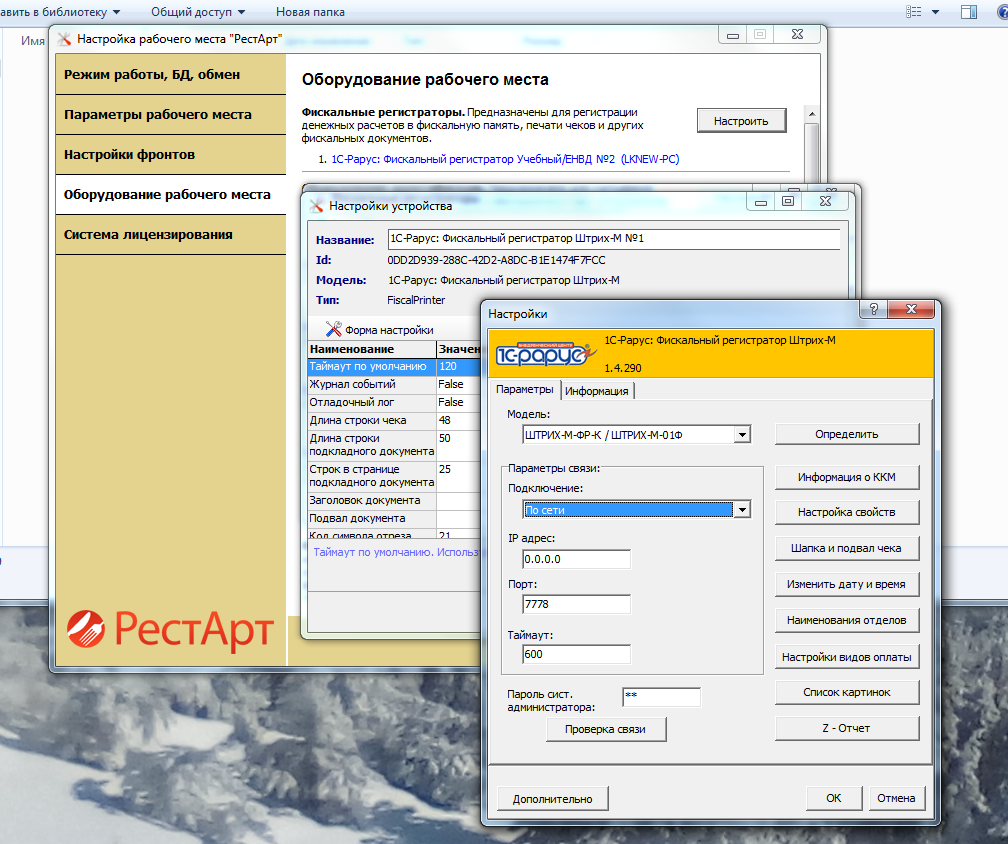Open Параметры рабочего места section
This screenshot has width=1008, height=844.
tap(170, 114)
